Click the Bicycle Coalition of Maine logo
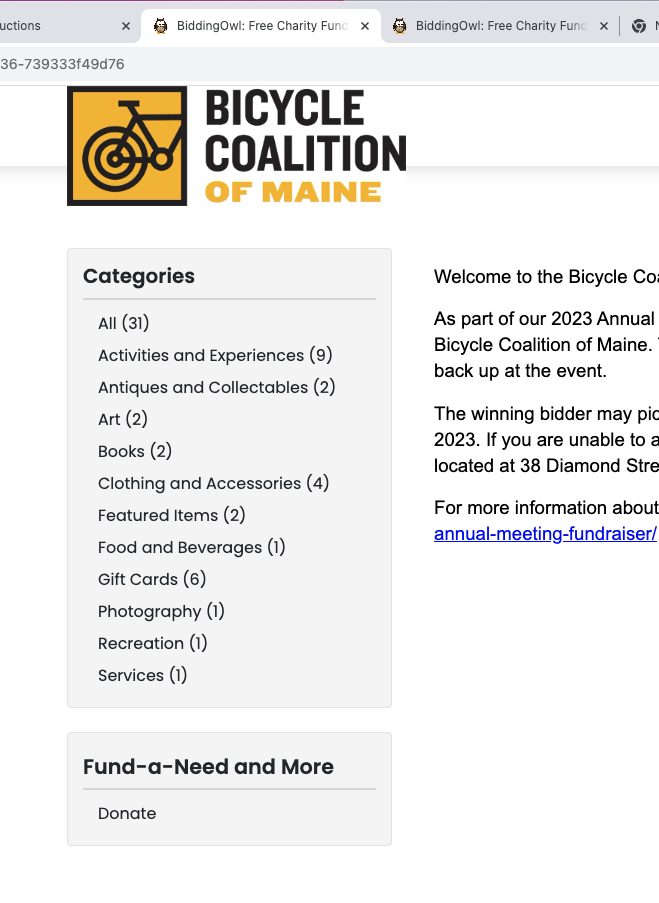This screenshot has width=659, height=903. 236,146
